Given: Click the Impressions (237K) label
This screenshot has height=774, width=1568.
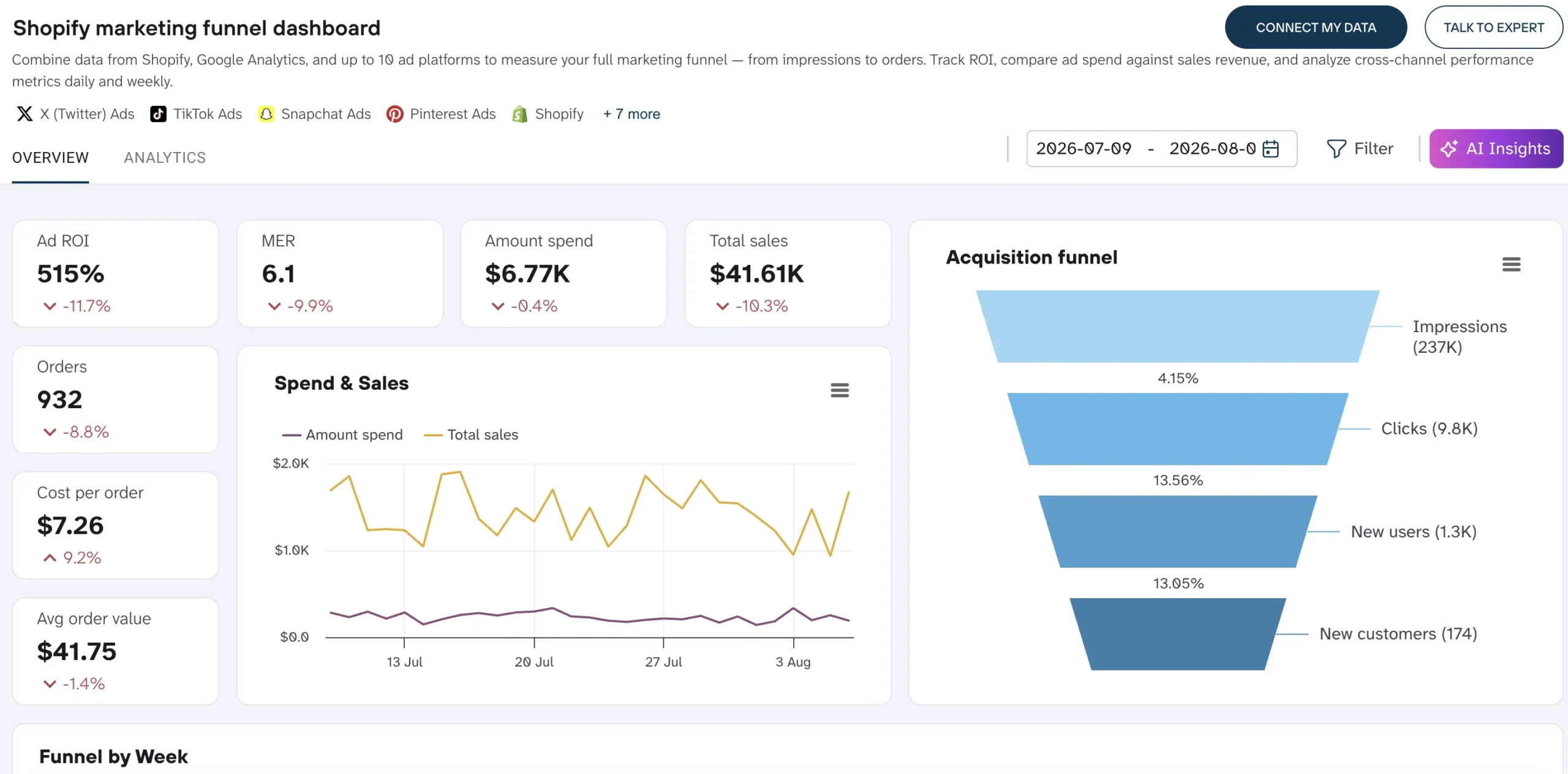Looking at the screenshot, I should coord(1460,337).
